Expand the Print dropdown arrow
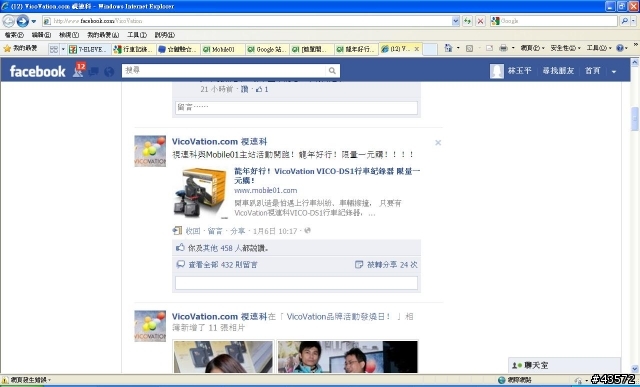 click(513, 48)
